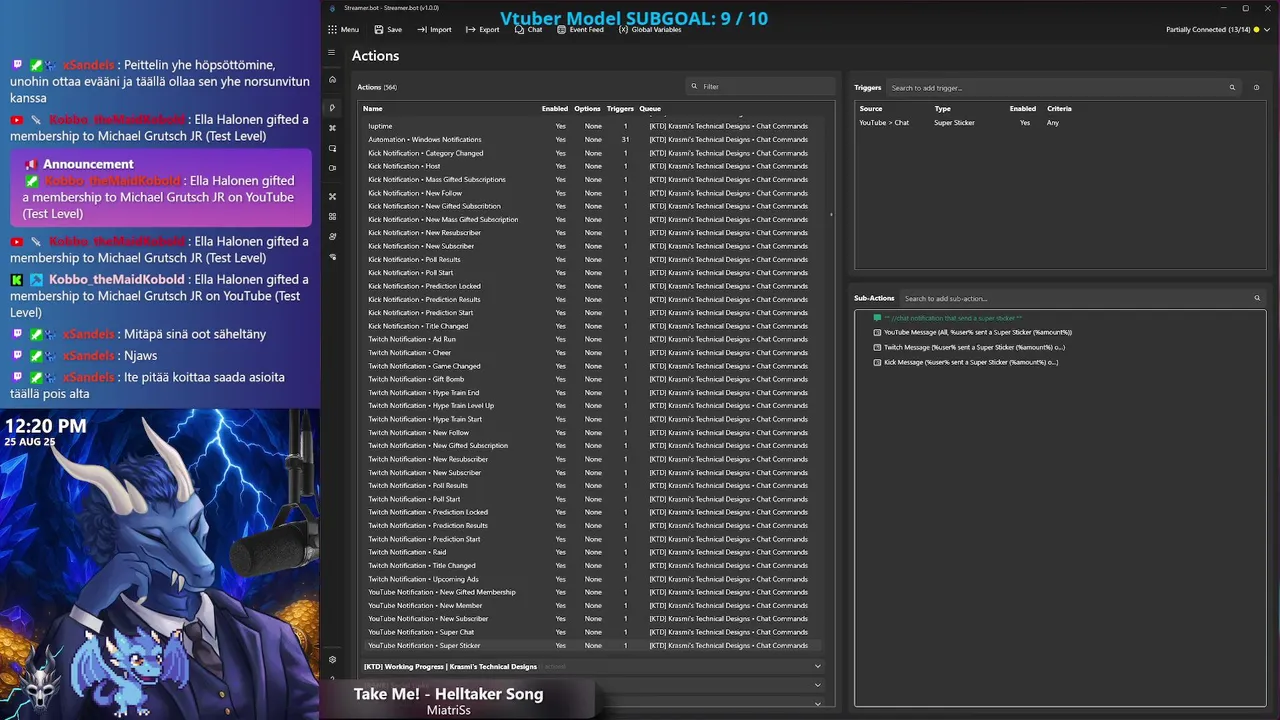Click the magnifier in the sub-action search box
This screenshot has width=1280, height=720.
[1257, 298]
